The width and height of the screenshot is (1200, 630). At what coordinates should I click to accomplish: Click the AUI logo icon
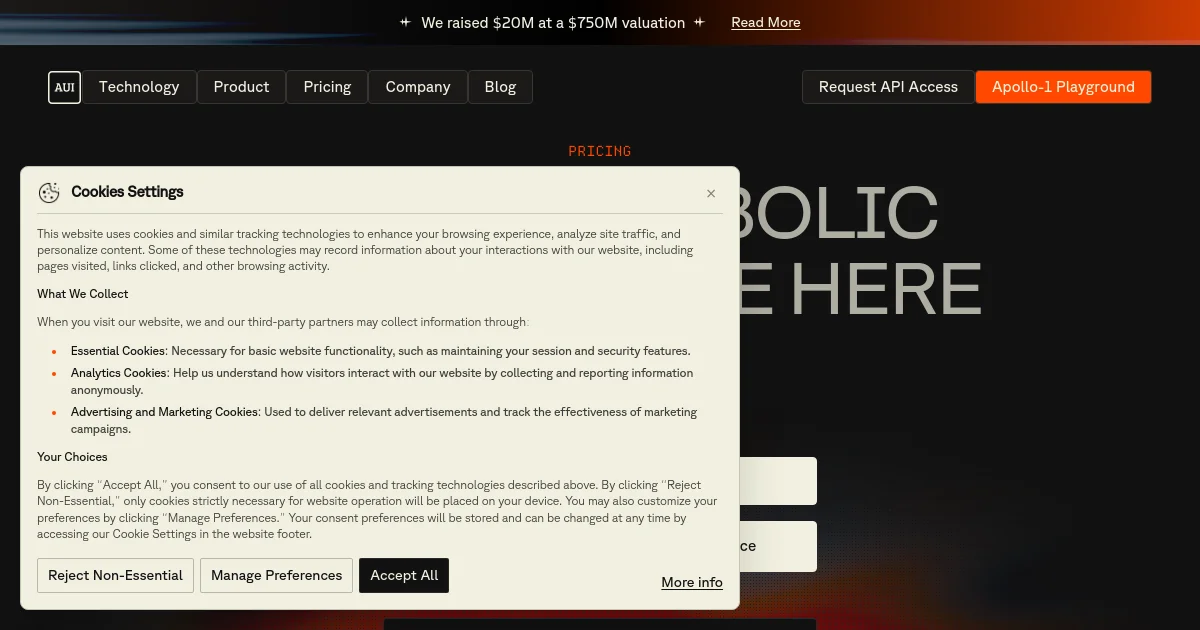64,87
